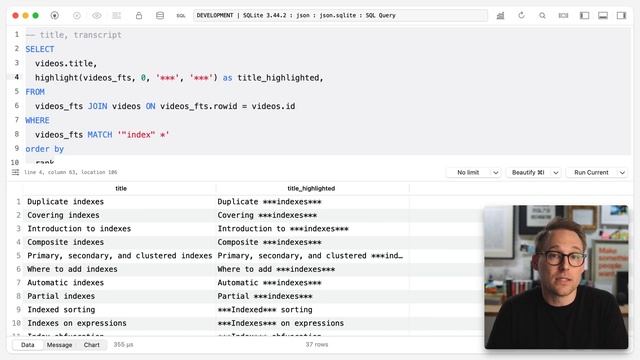Image resolution: width=640 pixels, height=360 pixels.
Task: Select 'Covering ***indexes***' highlighted cell
Action: tap(312, 215)
